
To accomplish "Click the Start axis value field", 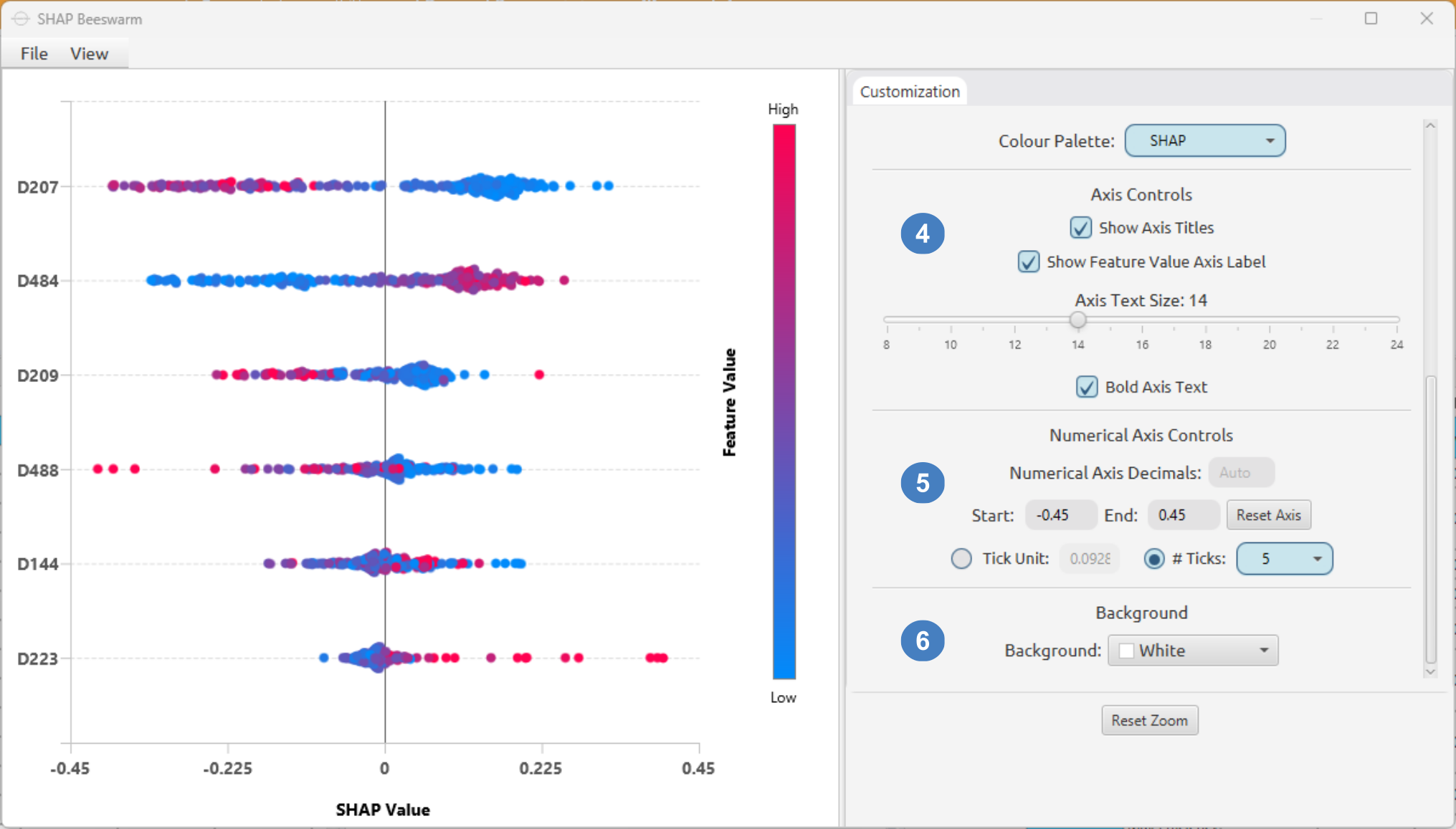I will 1061,515.
